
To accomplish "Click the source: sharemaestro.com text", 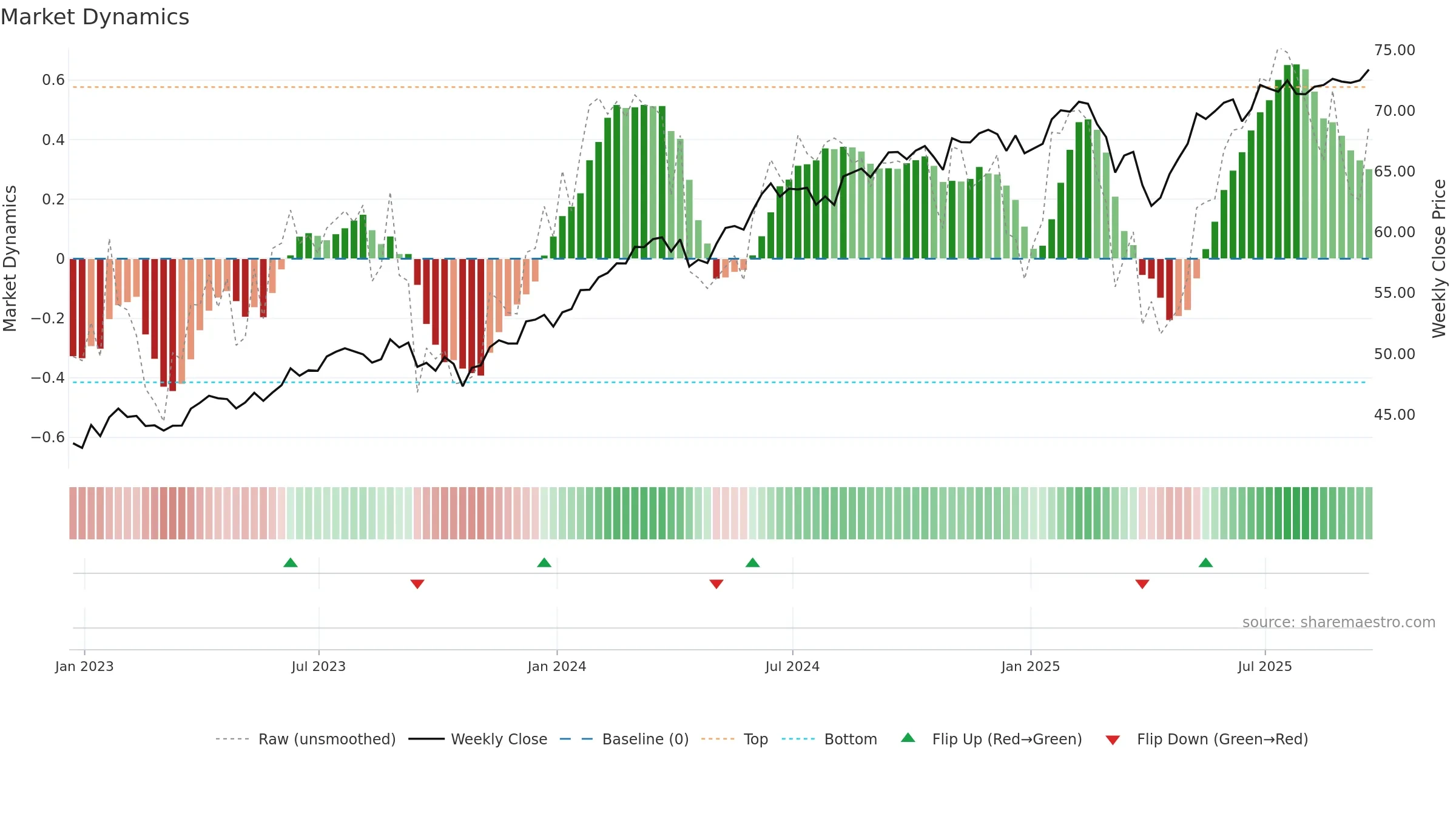I will click(x=1339, y=622).
